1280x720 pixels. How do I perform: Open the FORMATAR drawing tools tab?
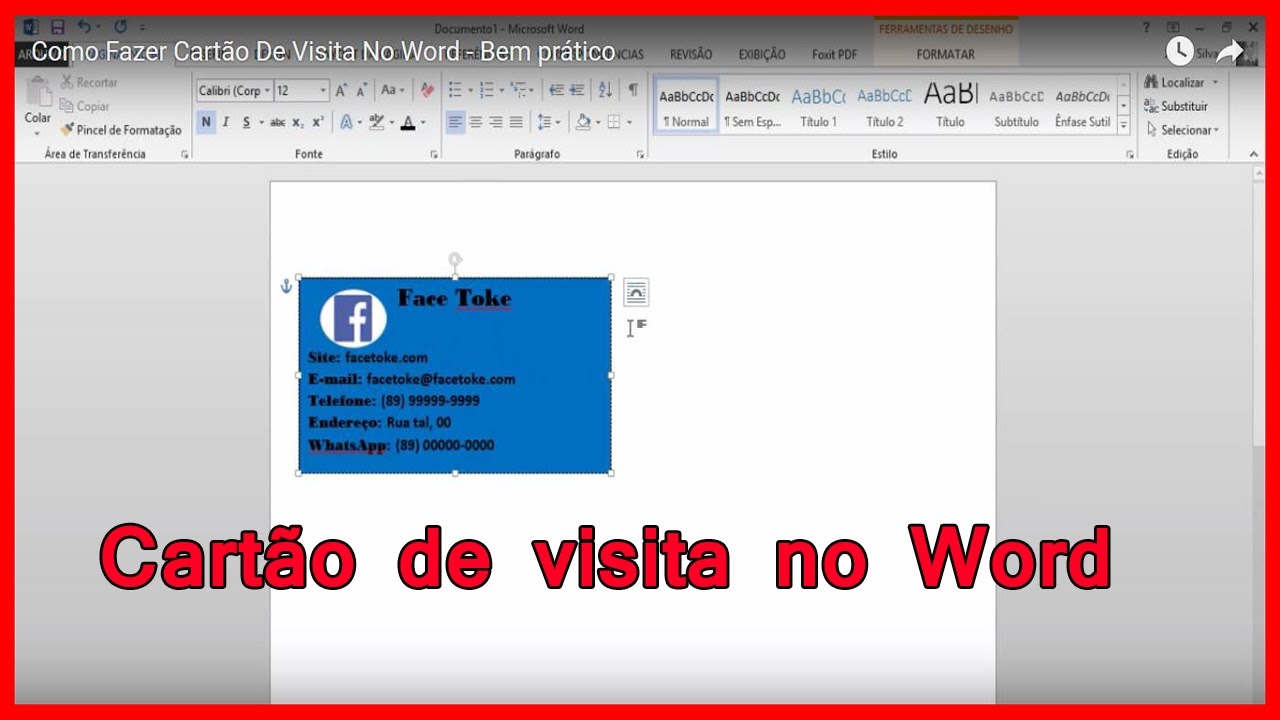pos(945,55)
